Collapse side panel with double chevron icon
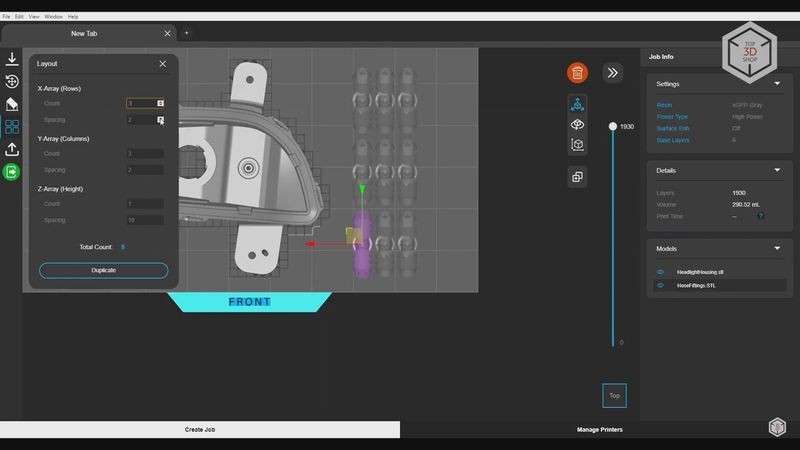The image size is (800, 450). [x=613, y=72]
